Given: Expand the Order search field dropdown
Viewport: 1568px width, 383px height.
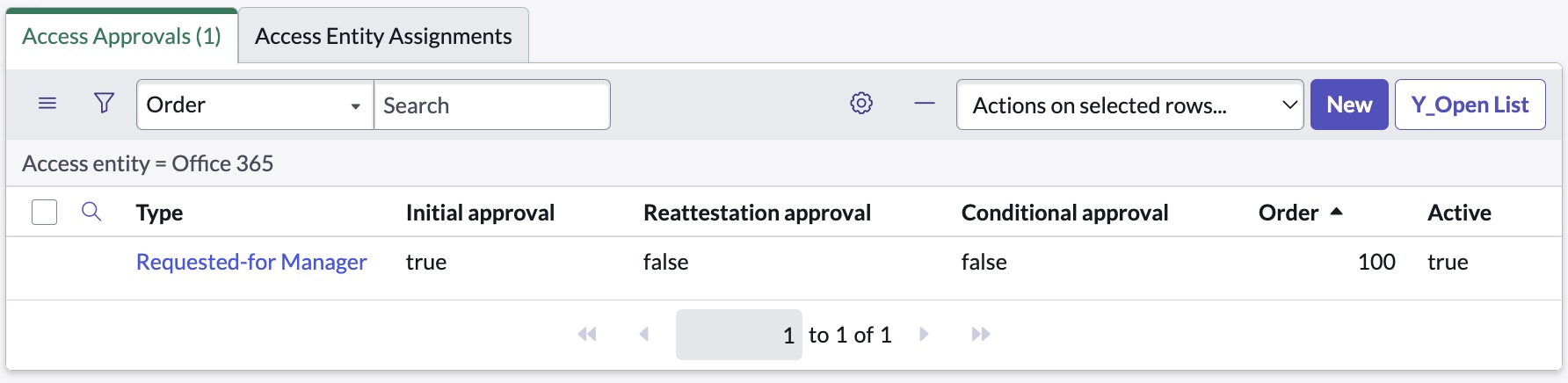Looking at the screenshot, I should coord(255,105).
